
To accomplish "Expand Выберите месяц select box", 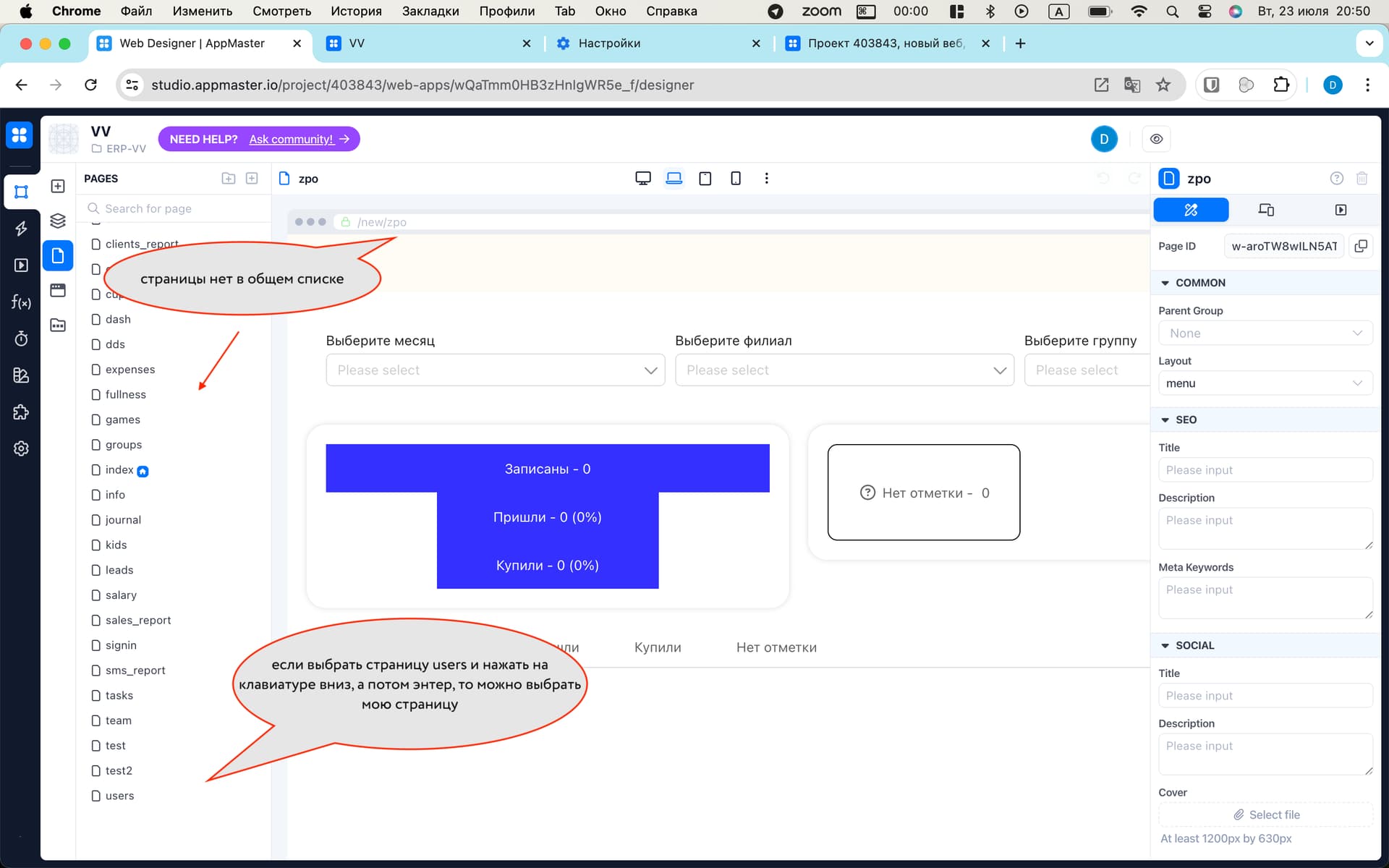I will click(495, 370).
